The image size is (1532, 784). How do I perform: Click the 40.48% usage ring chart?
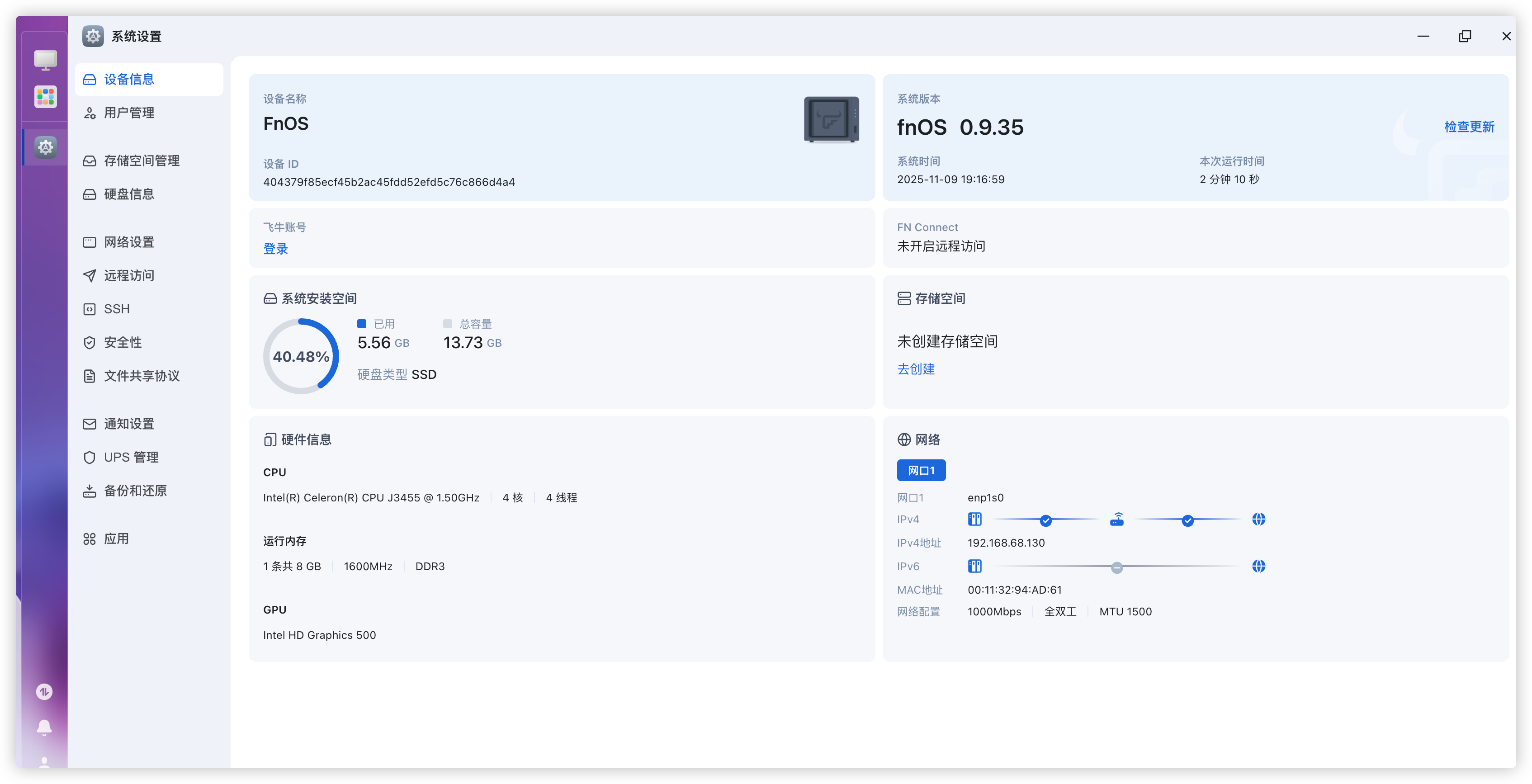301,356
